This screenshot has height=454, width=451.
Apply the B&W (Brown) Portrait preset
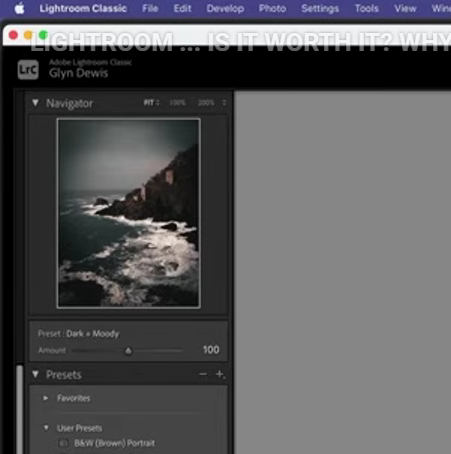[x=115, y=443]
